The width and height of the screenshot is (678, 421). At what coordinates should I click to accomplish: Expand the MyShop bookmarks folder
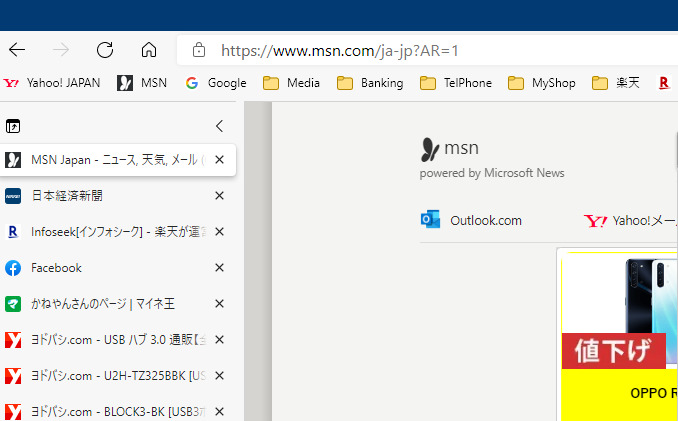click(541, 83)
